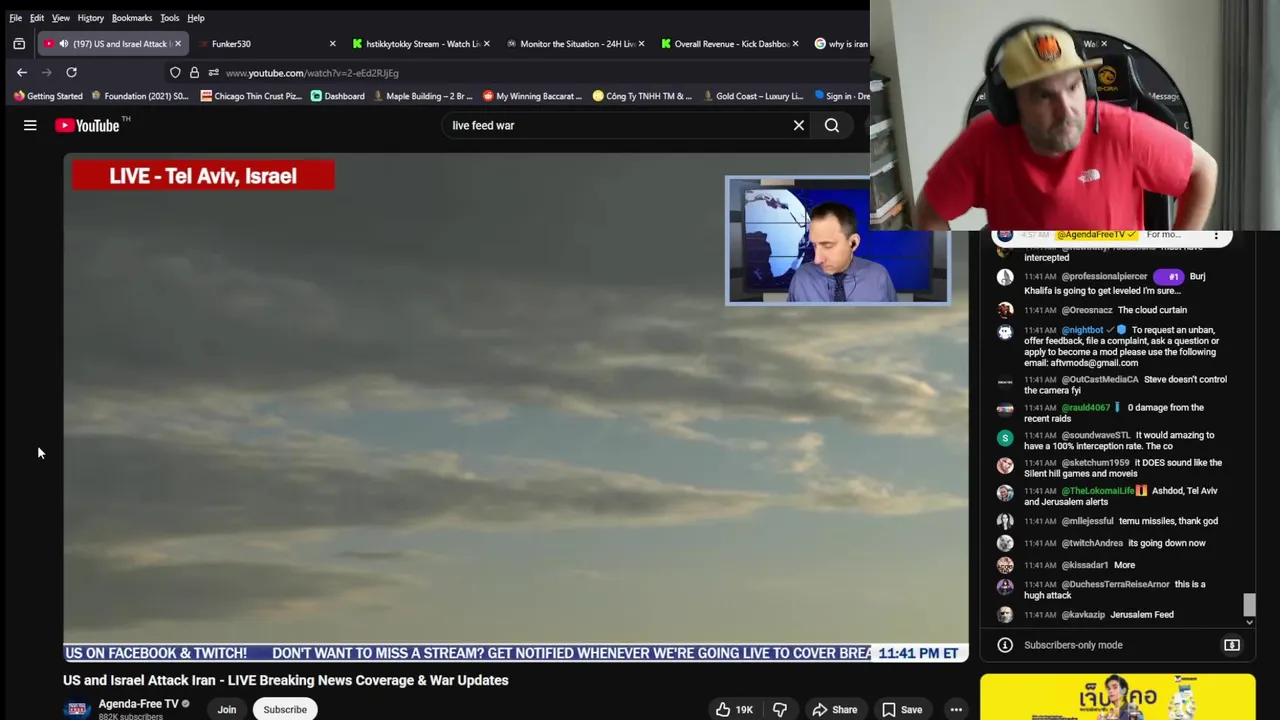Grab the live chat scrollbar thumb
Viewport: 1280px width, 720px height.
[x=1249, y=604]
